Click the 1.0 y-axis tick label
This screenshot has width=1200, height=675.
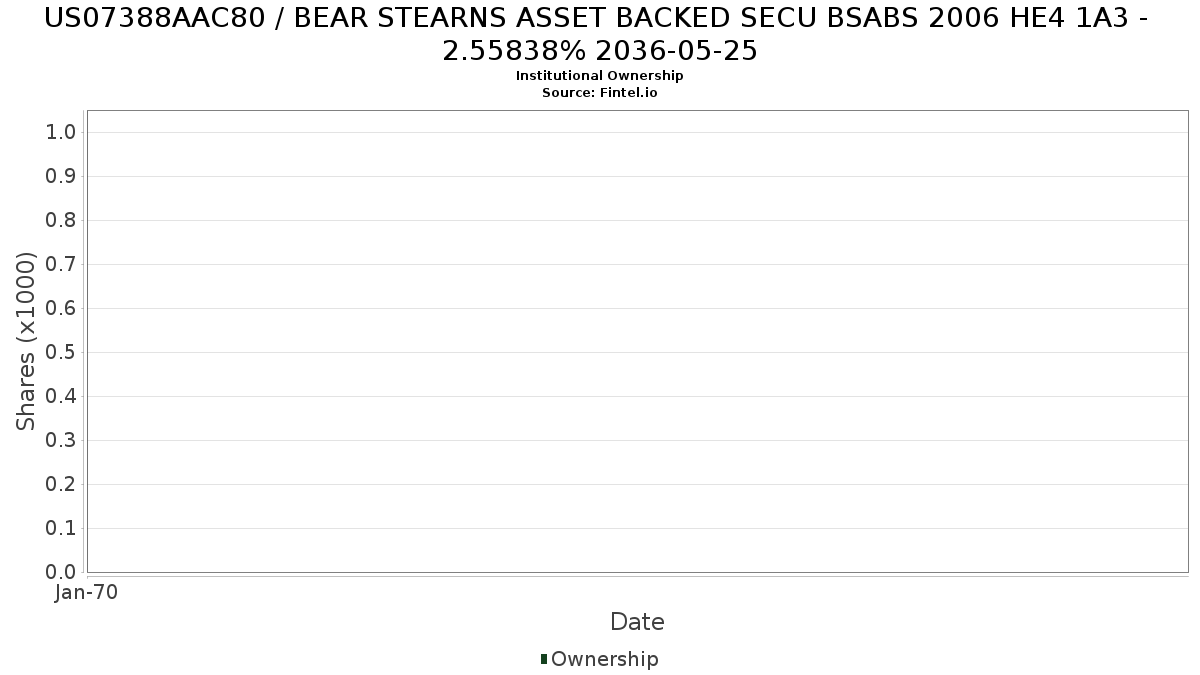(61, 132)
